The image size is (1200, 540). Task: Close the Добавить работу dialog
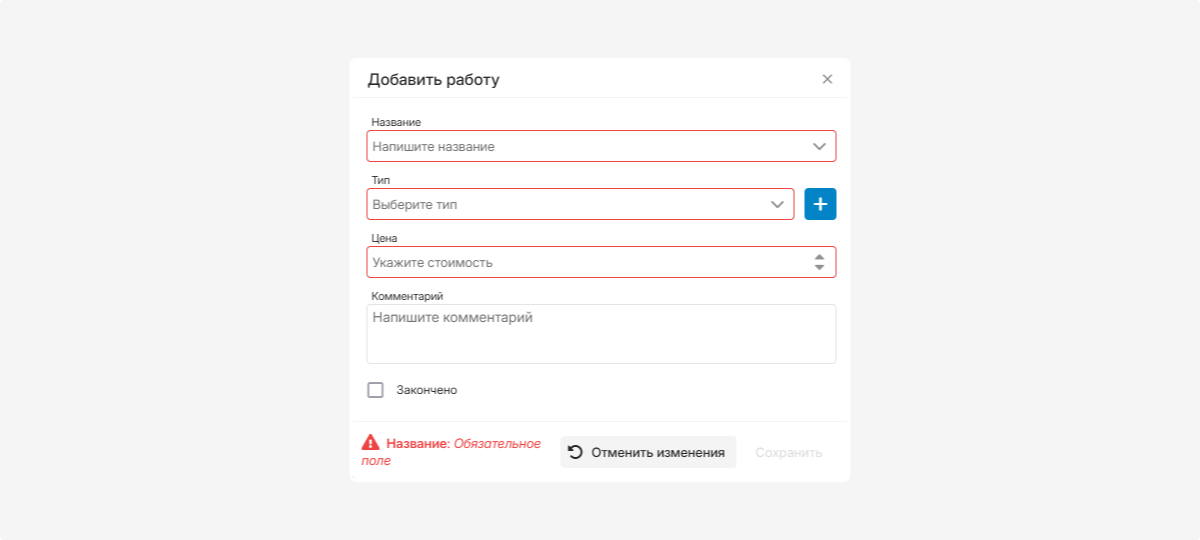coord(827,79)
